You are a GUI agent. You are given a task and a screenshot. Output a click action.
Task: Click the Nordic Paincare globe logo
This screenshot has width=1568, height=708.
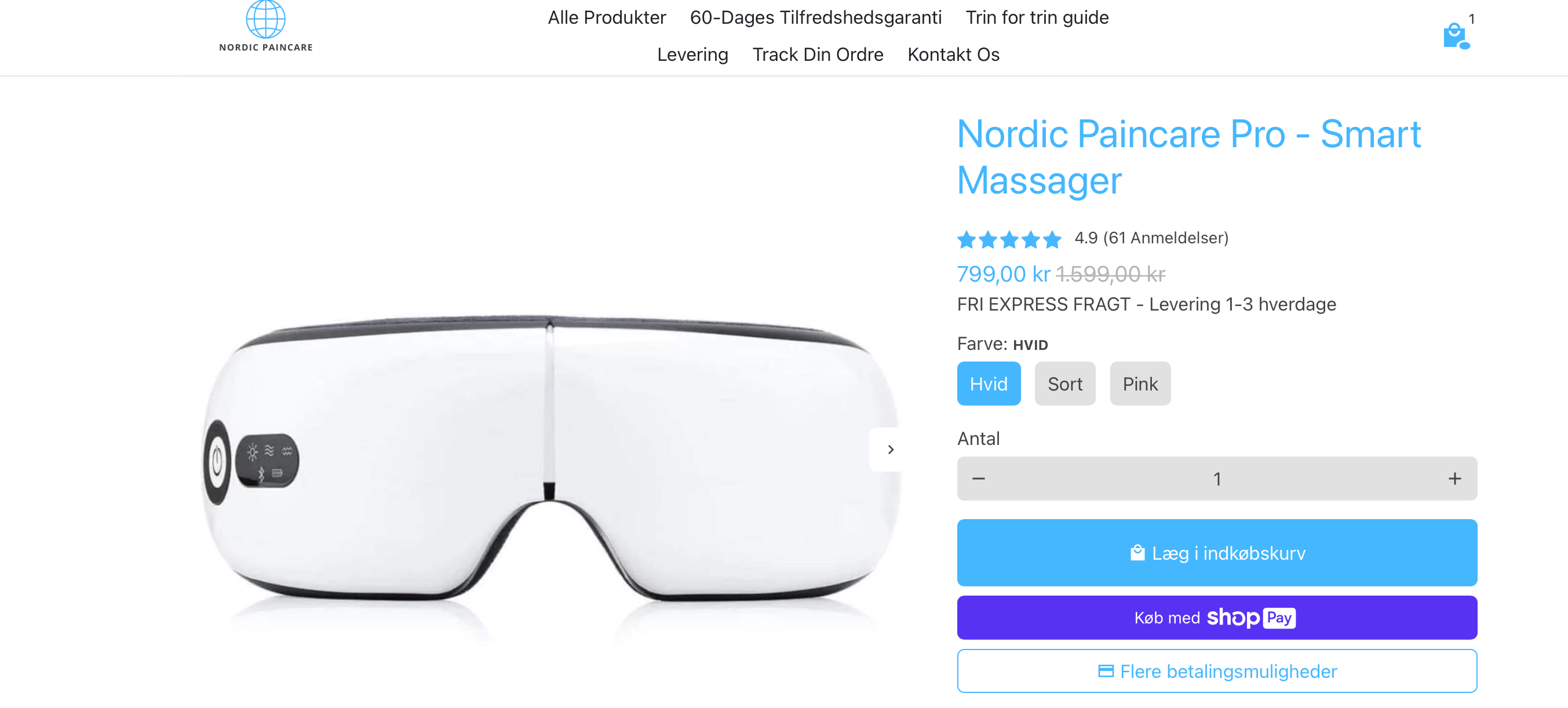point(266,25)
